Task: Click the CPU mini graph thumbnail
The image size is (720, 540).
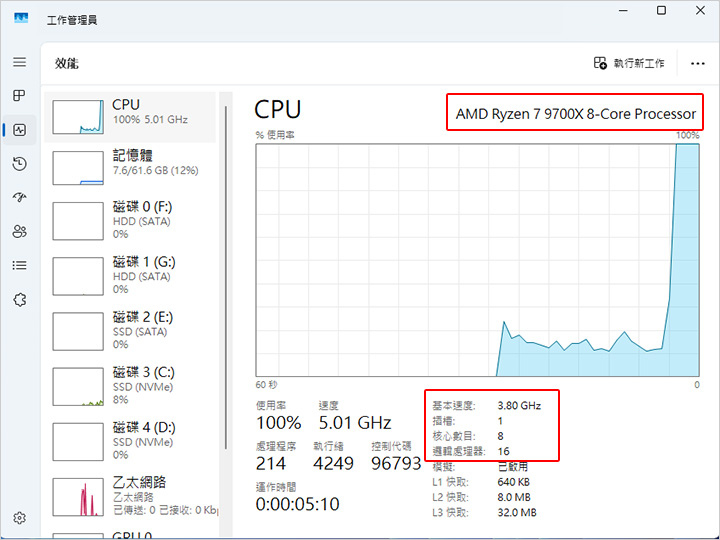Action: point(78,117)
